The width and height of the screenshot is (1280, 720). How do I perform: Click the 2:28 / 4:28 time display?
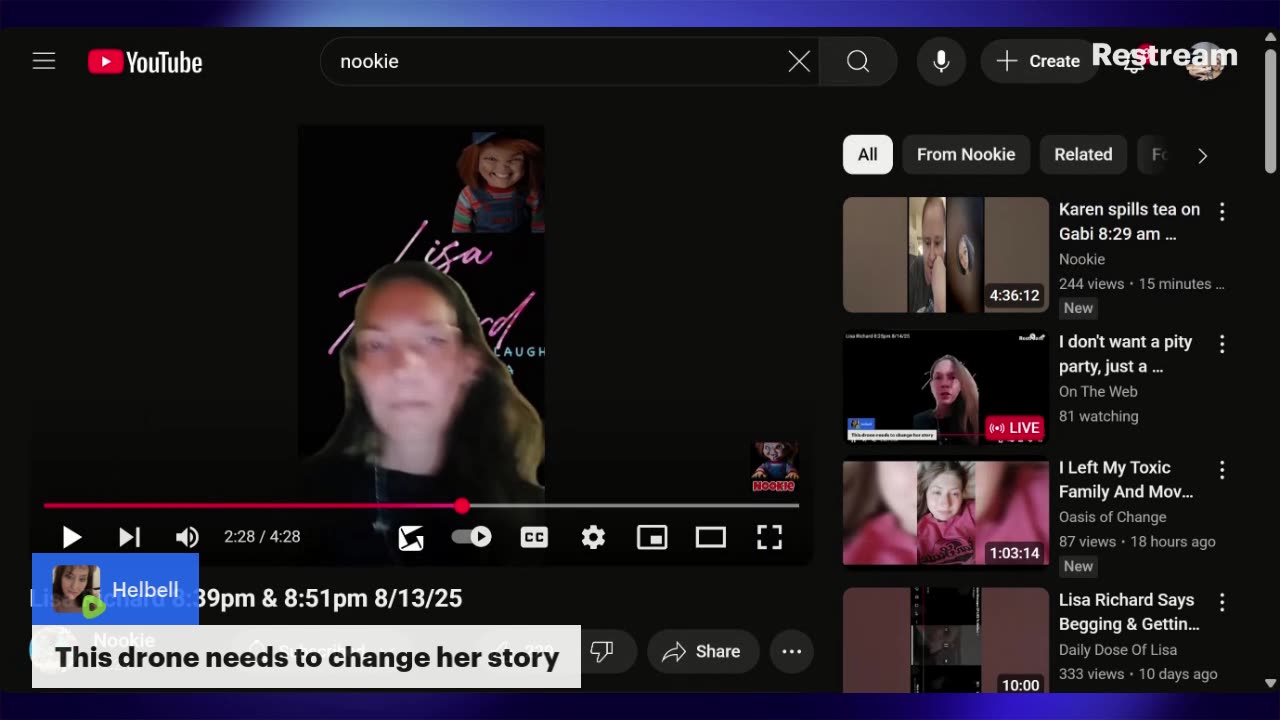coord(262,537)
